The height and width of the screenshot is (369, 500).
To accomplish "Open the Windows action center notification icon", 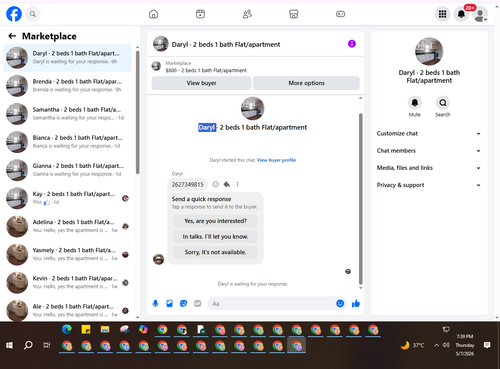I will (x=487, y=345).
